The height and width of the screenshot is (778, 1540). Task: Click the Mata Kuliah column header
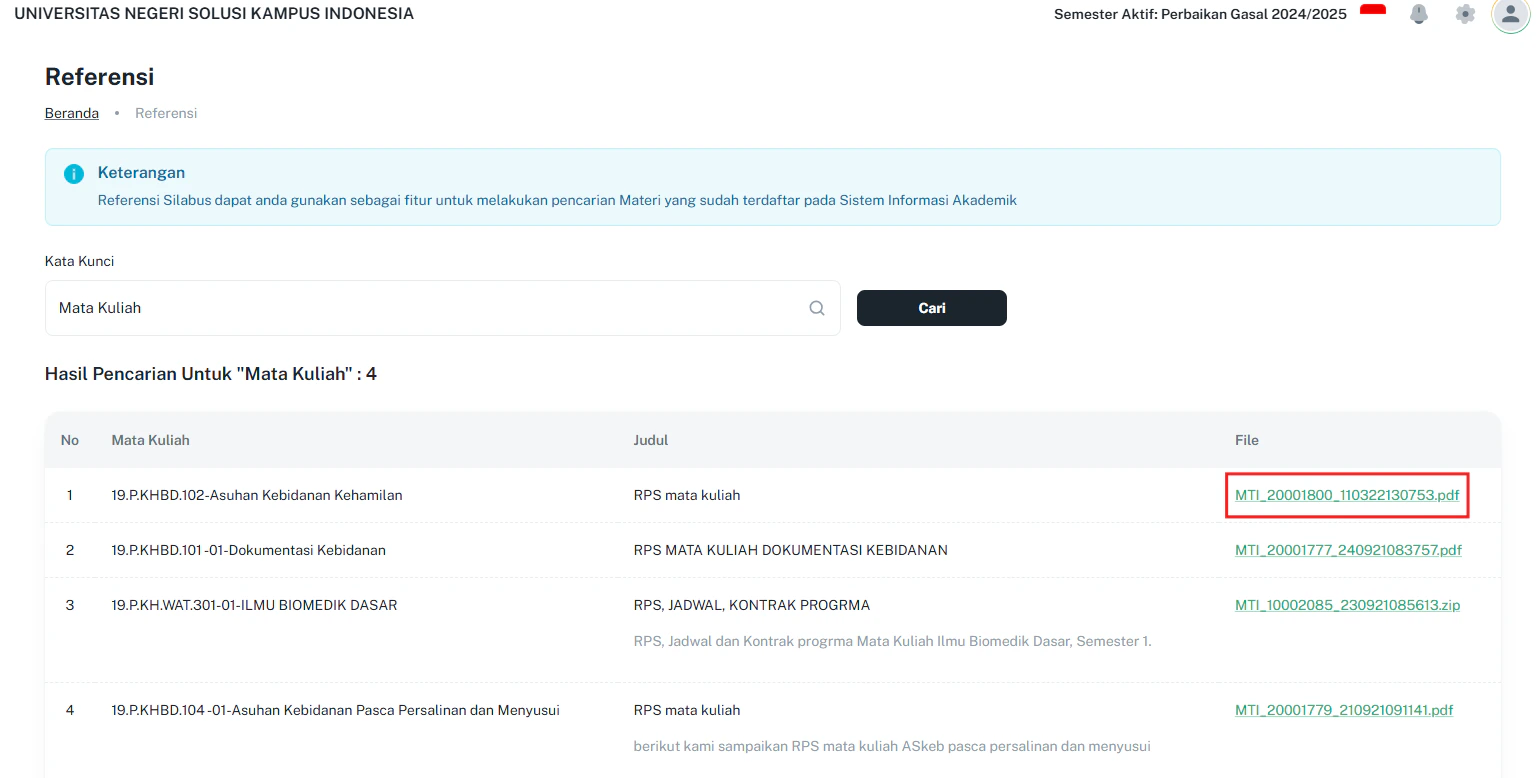[151, 440]
